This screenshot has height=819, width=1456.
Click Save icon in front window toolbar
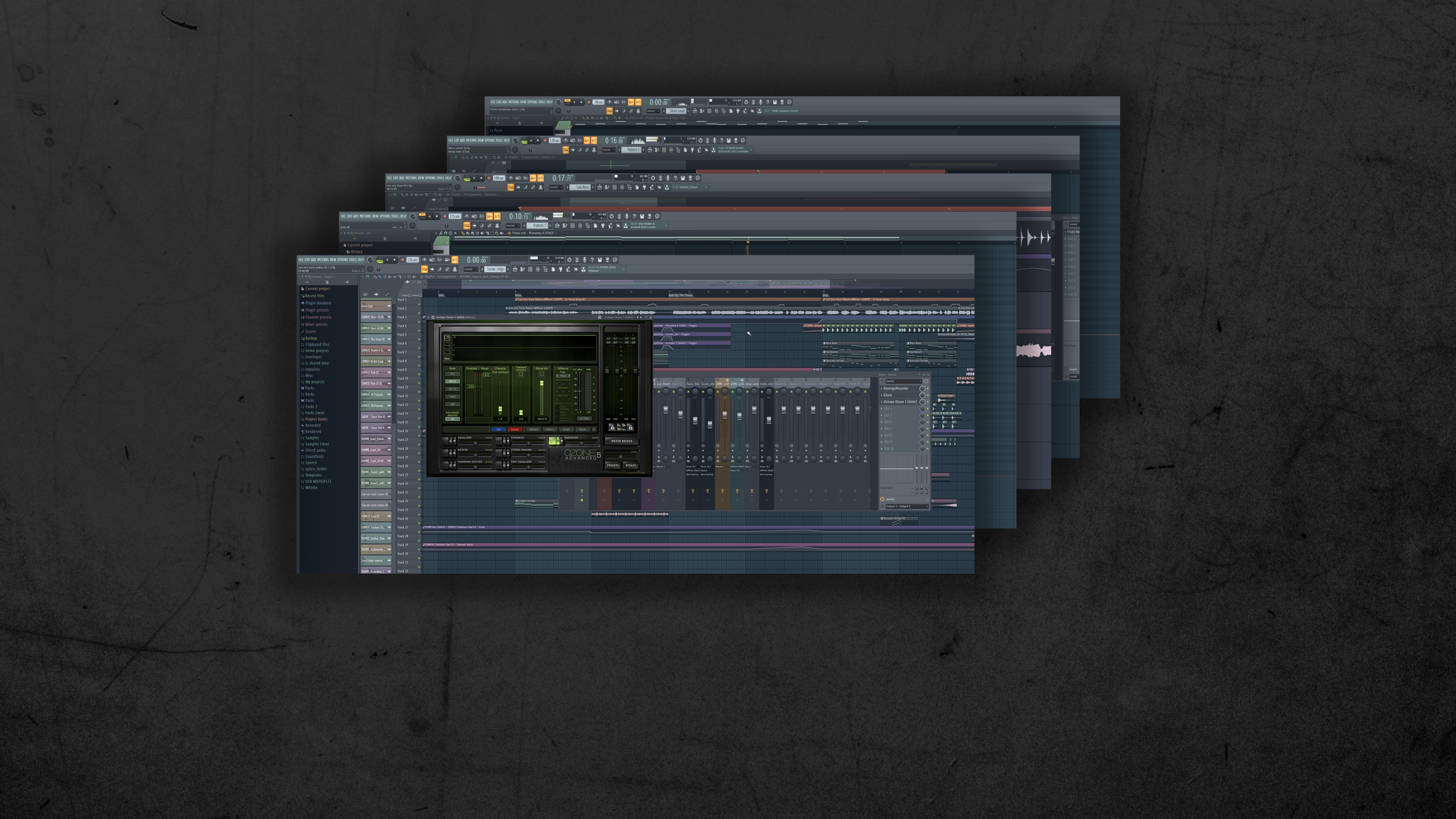(x=600, y=260)
